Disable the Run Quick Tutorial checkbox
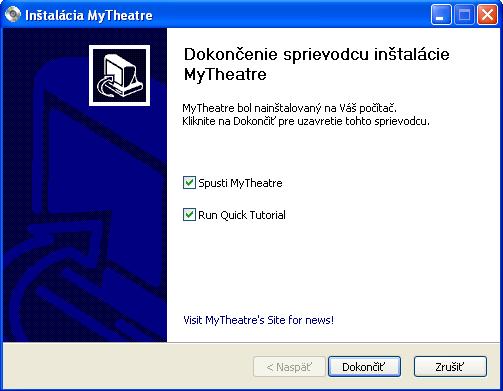Screen dimensions: 503x391 coord(189,215)
